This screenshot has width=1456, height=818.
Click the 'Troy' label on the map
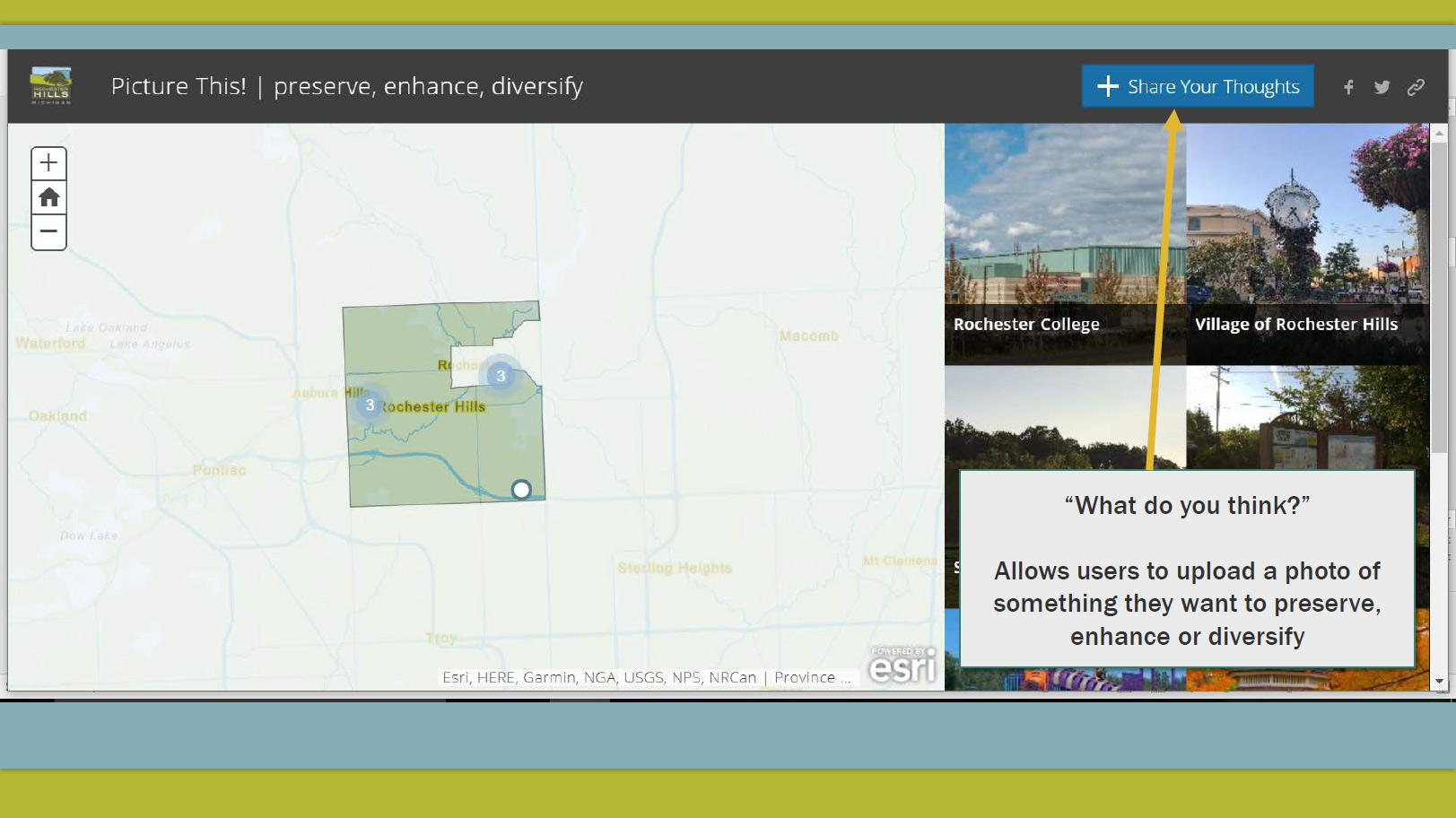coord(441,638)
